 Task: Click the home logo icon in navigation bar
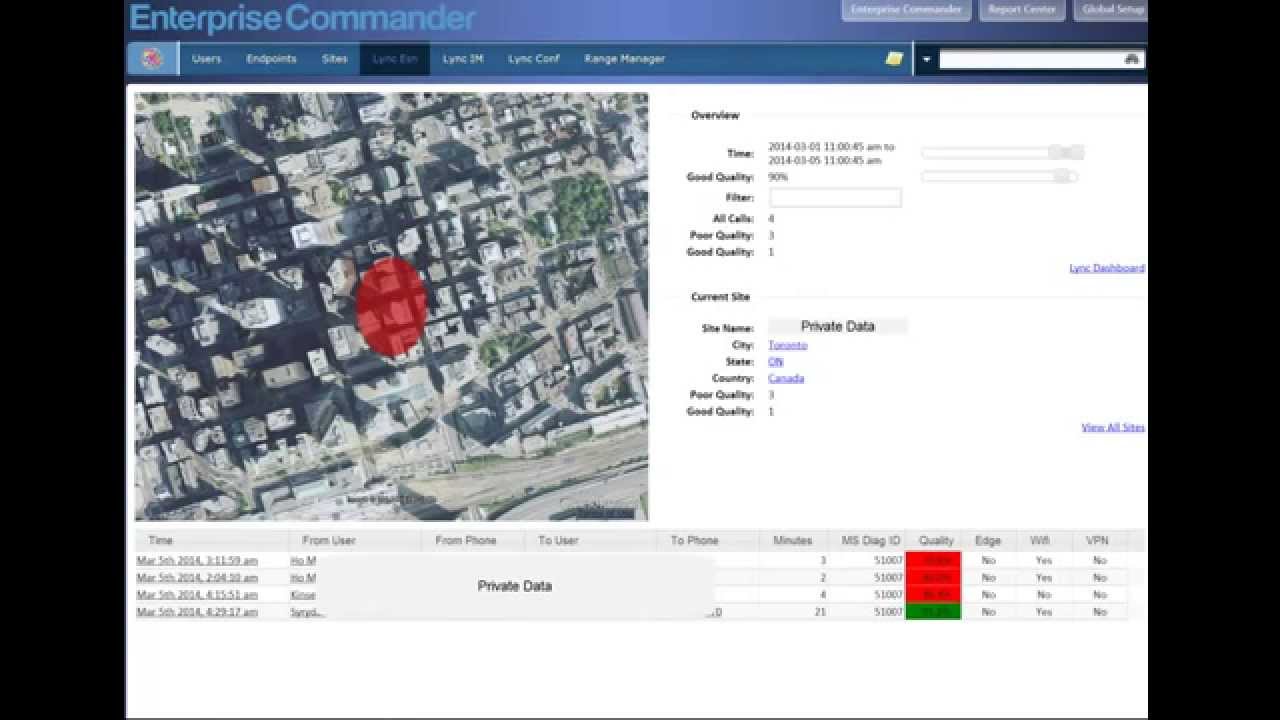[x=152, y=58]
